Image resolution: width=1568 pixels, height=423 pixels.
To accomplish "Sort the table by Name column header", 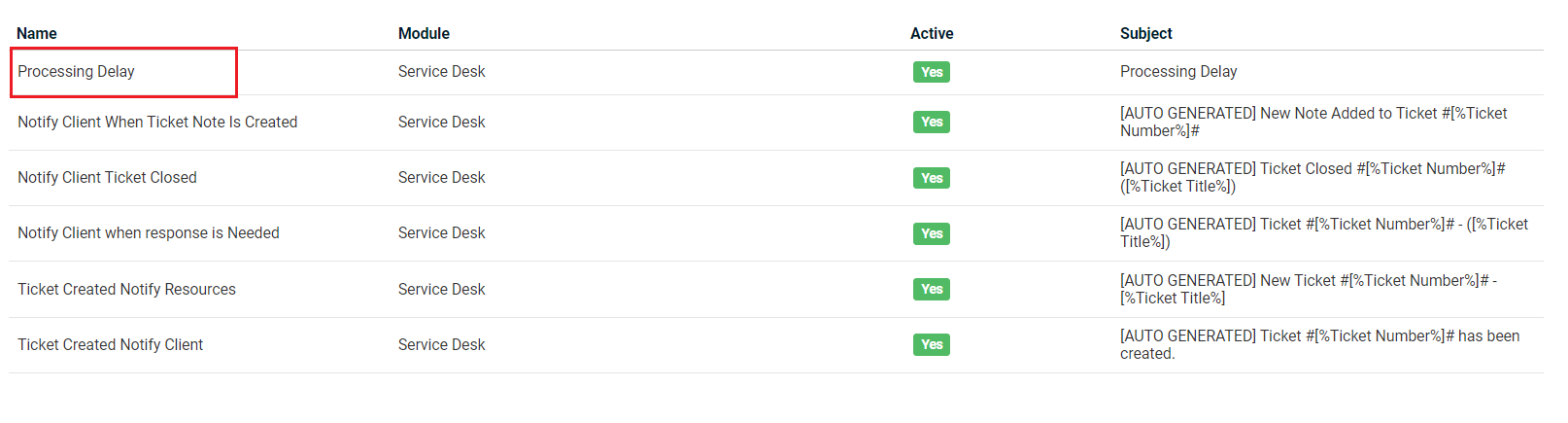I will [37, 34].
